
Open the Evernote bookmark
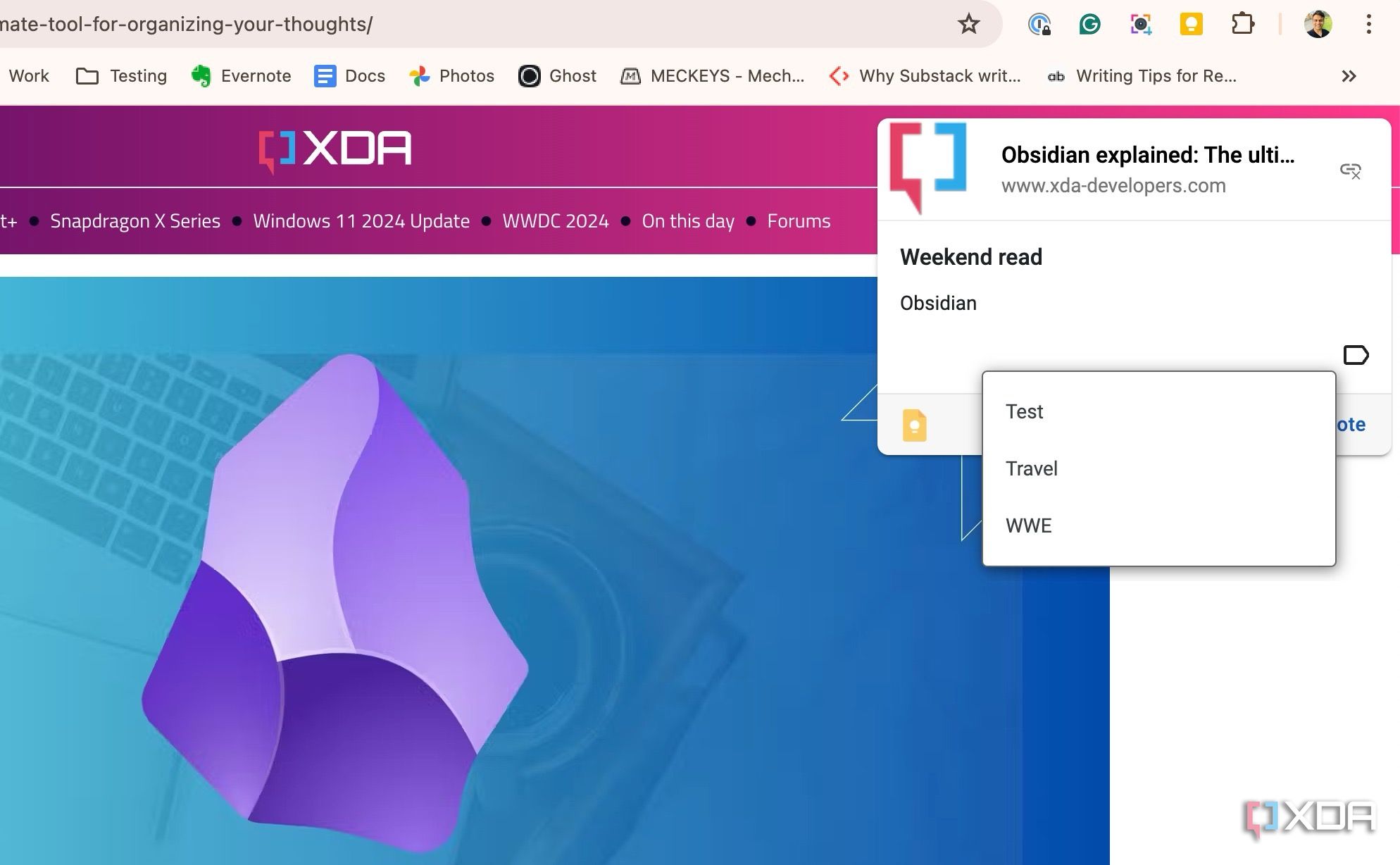tap(241, 76)
